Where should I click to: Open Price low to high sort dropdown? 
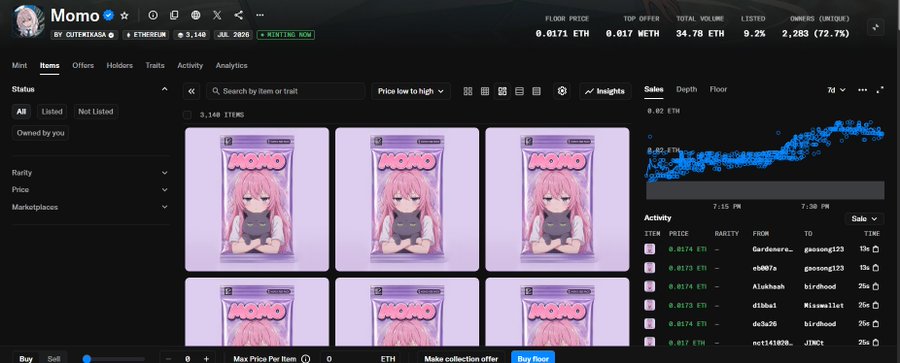(411, 91)
